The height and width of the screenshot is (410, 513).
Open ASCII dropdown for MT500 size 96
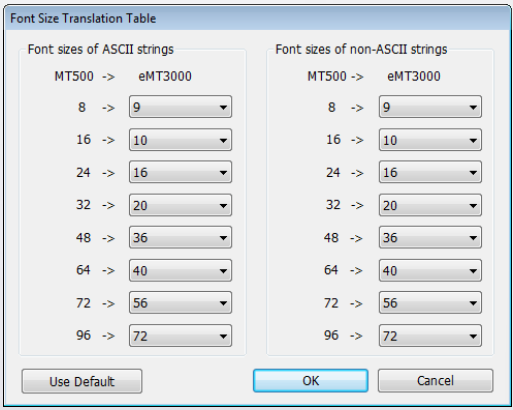coord(180,336)
